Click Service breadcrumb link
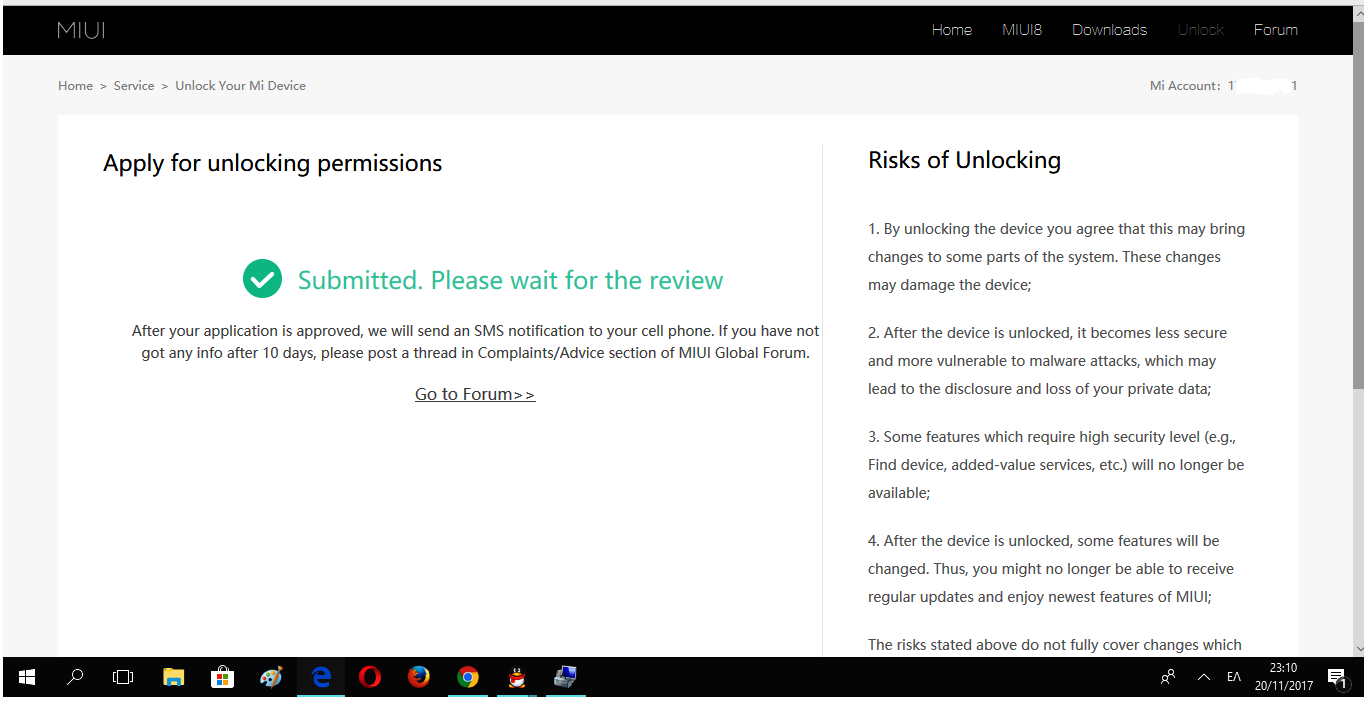Viewport: 1364px width, 708px height. click(134, 86)
